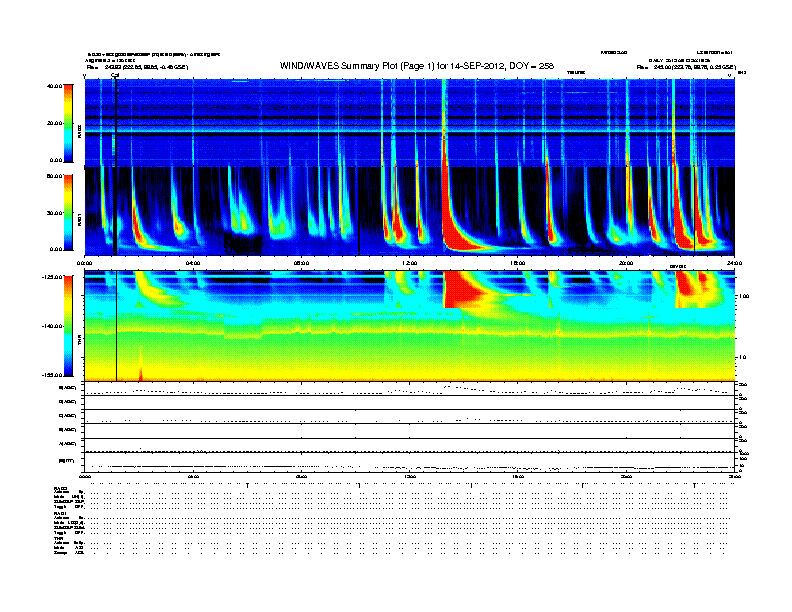Click the RAD2 intensity color bar
This screenshot has height=612, width=792.
point(68,123)
